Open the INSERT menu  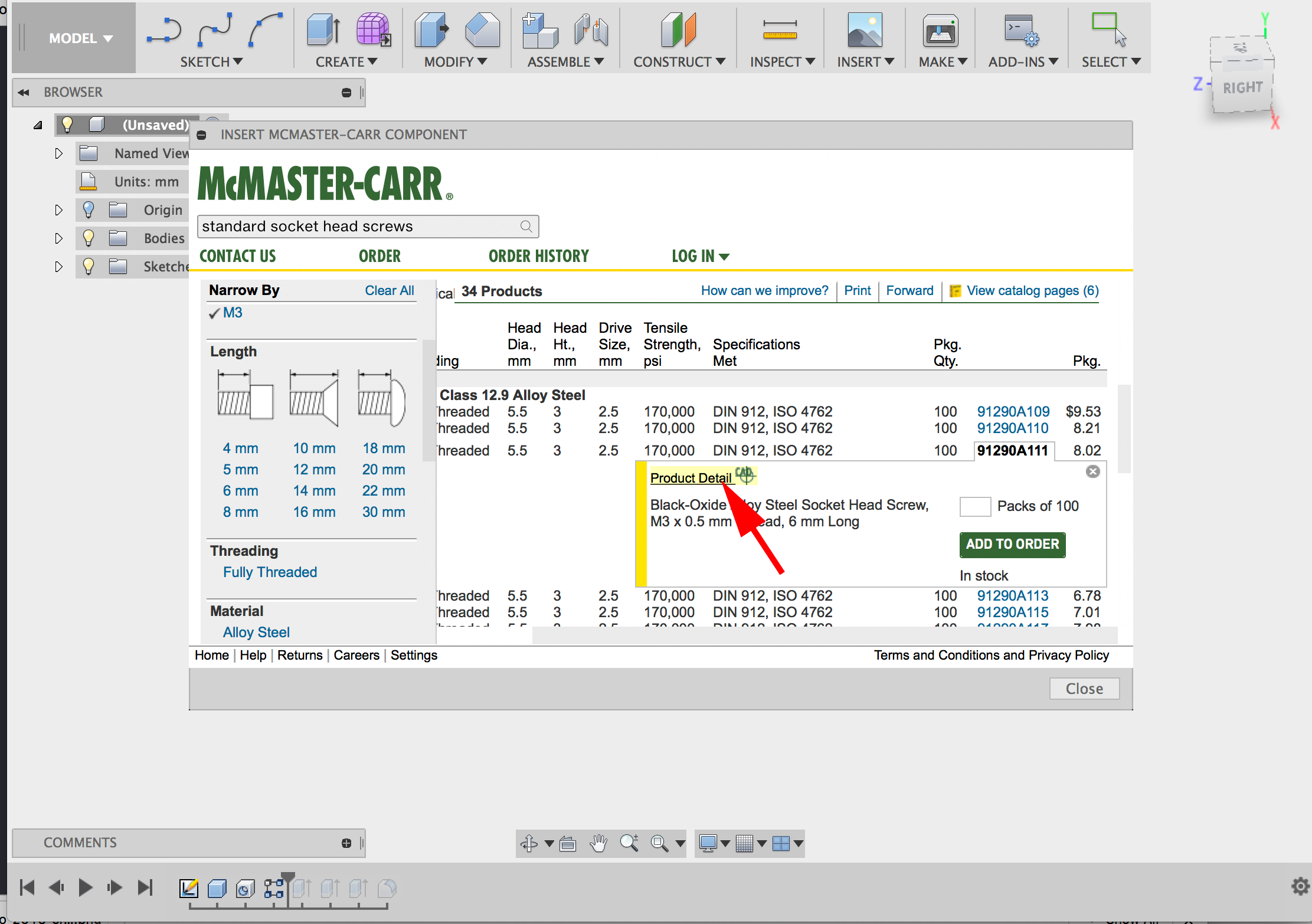[x=866, y=62]
